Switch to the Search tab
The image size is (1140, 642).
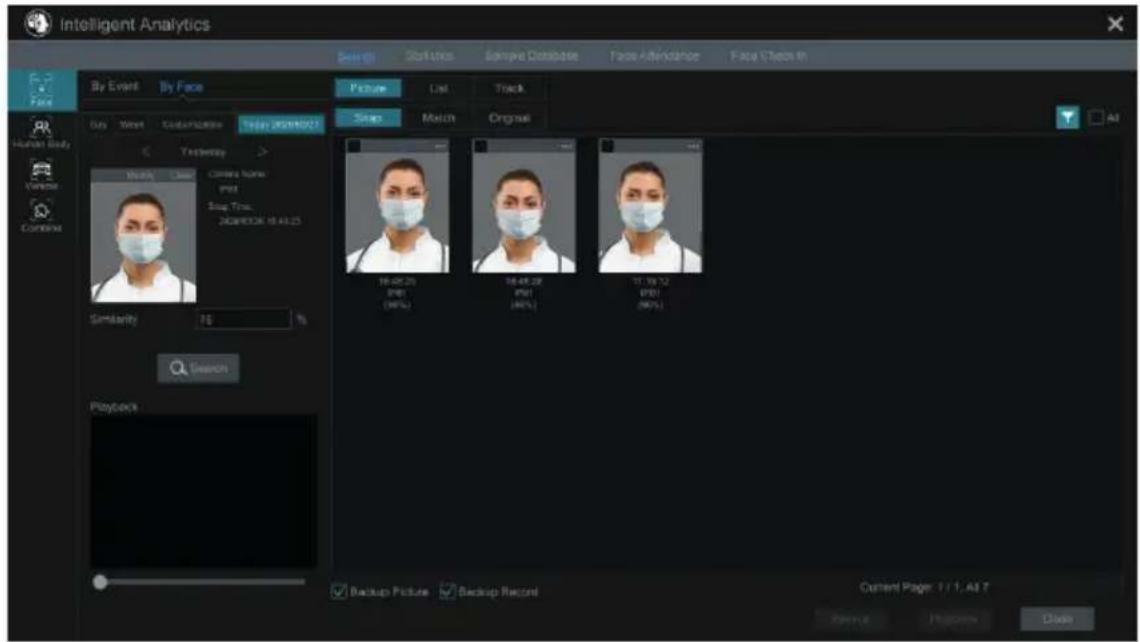click(x=356, y=56)
